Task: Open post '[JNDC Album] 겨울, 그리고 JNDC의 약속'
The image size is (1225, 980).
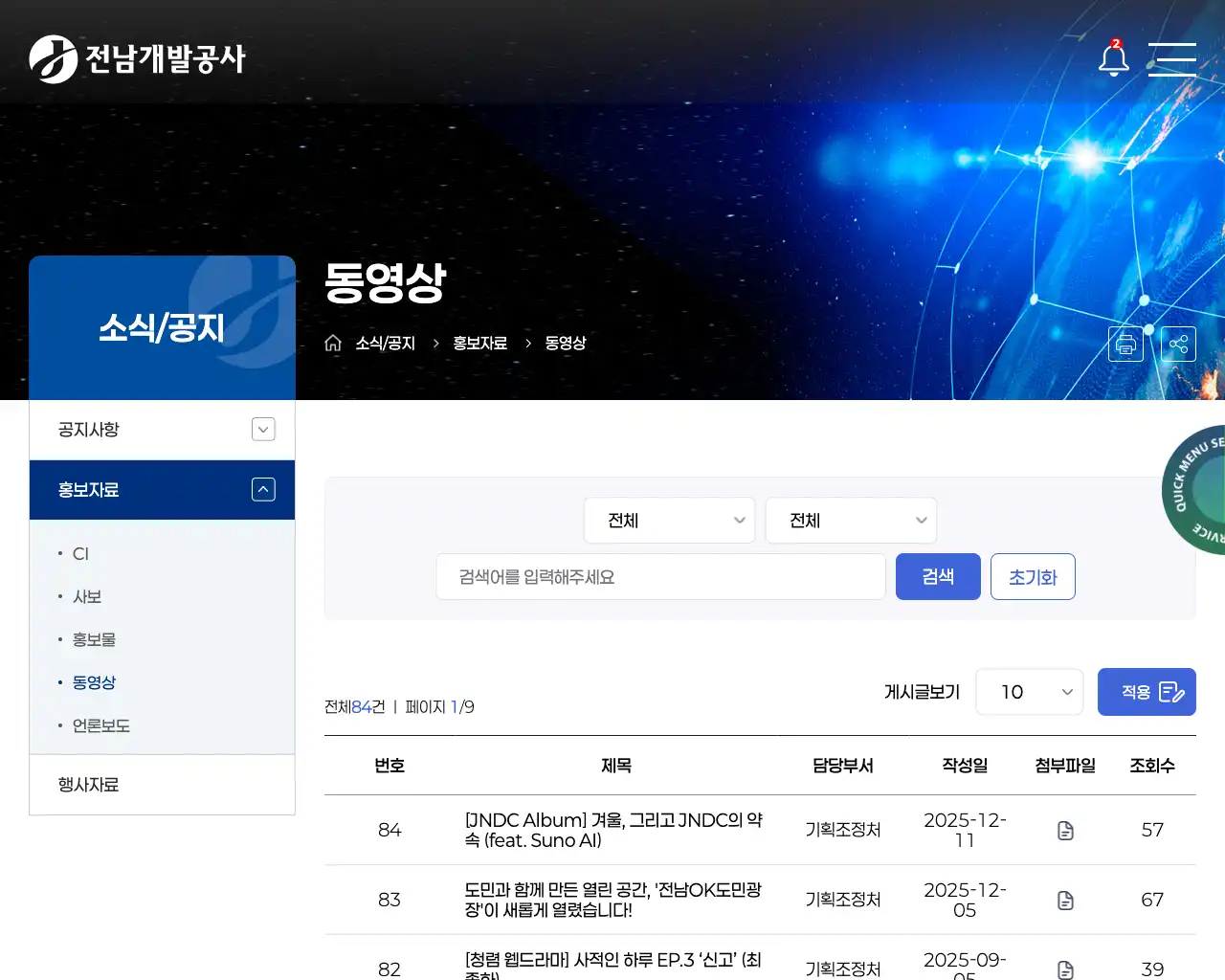Action: [613, 830]
